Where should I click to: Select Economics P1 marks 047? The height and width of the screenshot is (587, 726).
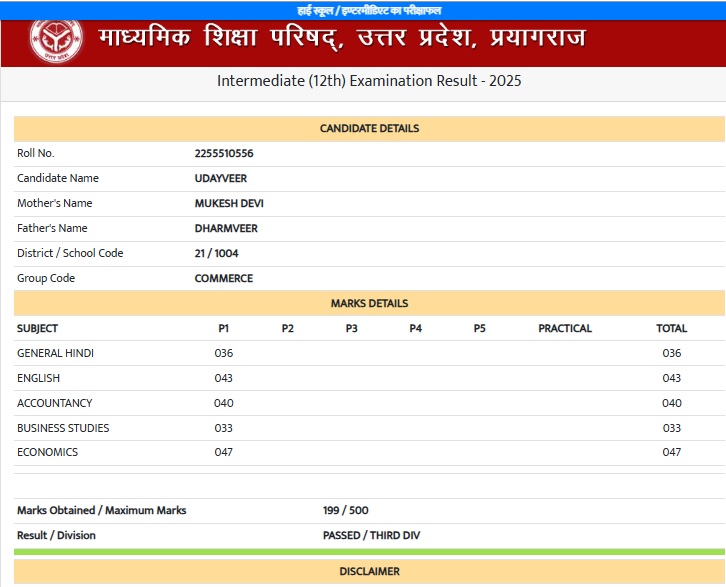[224, 452]
